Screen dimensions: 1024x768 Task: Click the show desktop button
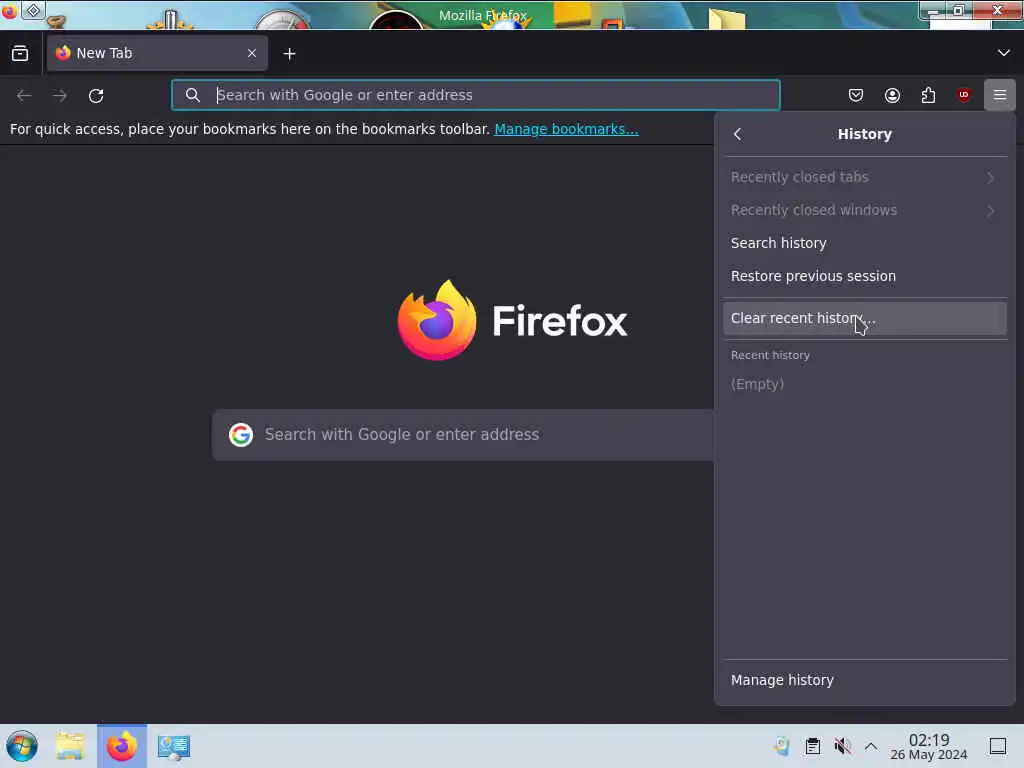tap(998, 746)
